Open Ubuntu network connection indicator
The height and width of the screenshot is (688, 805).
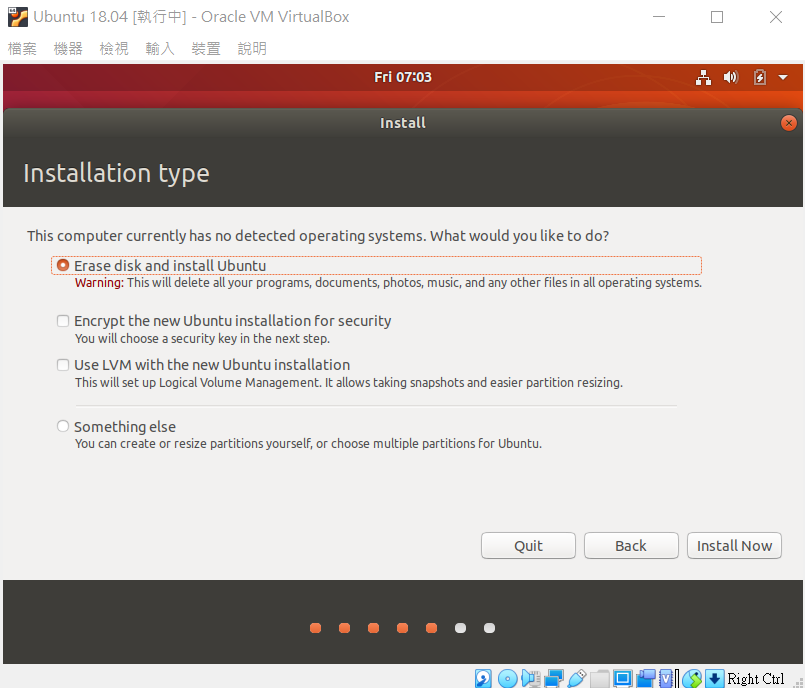point(703,78)
